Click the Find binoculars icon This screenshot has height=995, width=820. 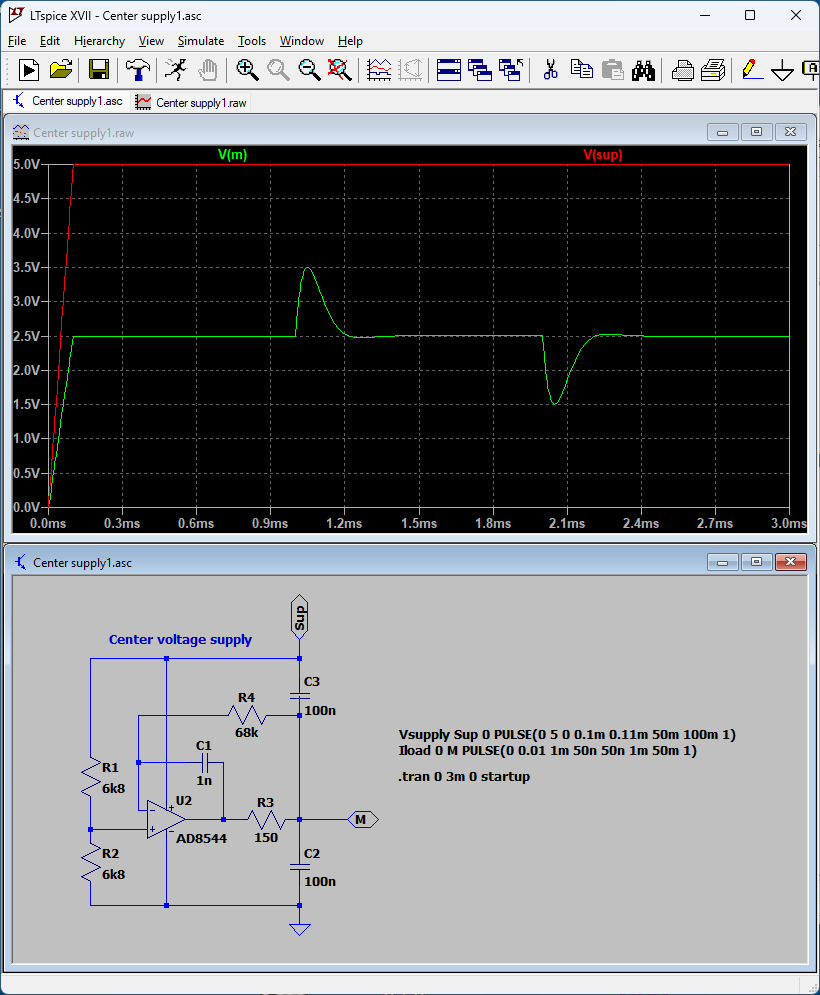point(644,69)
